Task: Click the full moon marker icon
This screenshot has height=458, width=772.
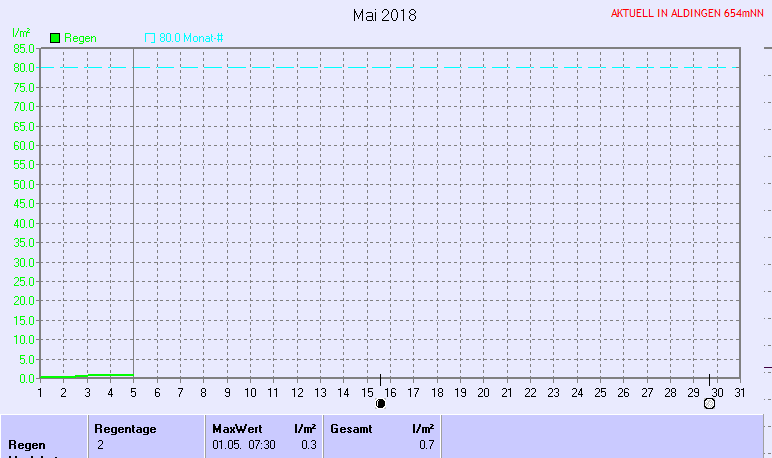Action: [709, 404]
